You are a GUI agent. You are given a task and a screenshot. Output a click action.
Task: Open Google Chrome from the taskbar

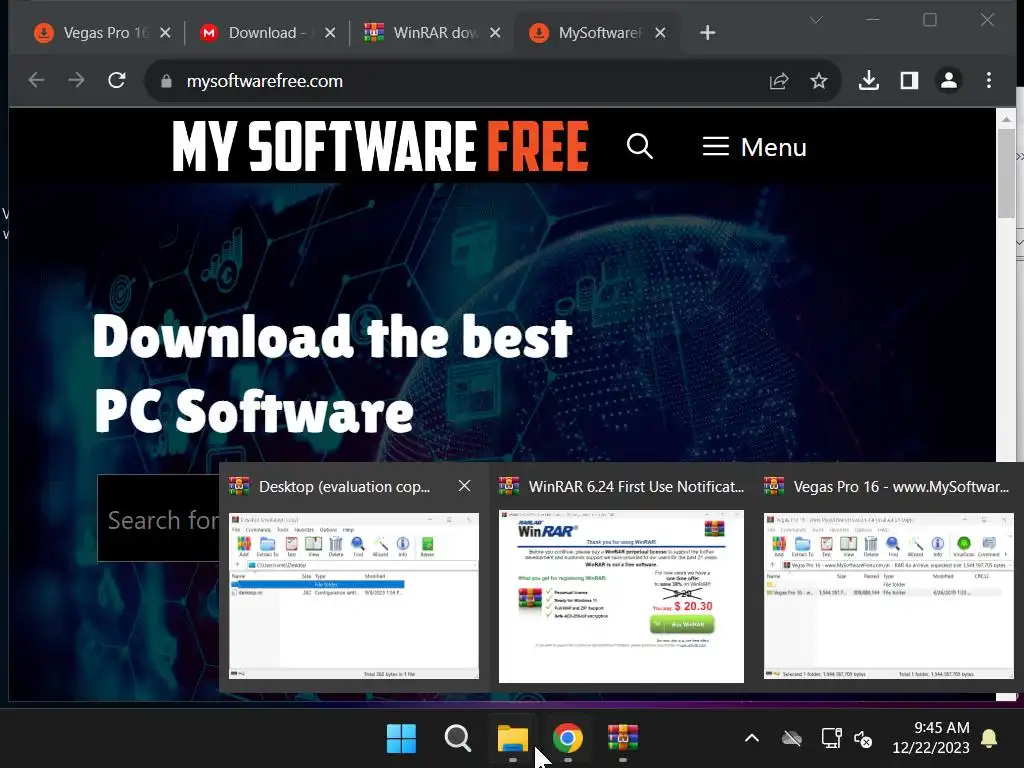coord(568,739)
